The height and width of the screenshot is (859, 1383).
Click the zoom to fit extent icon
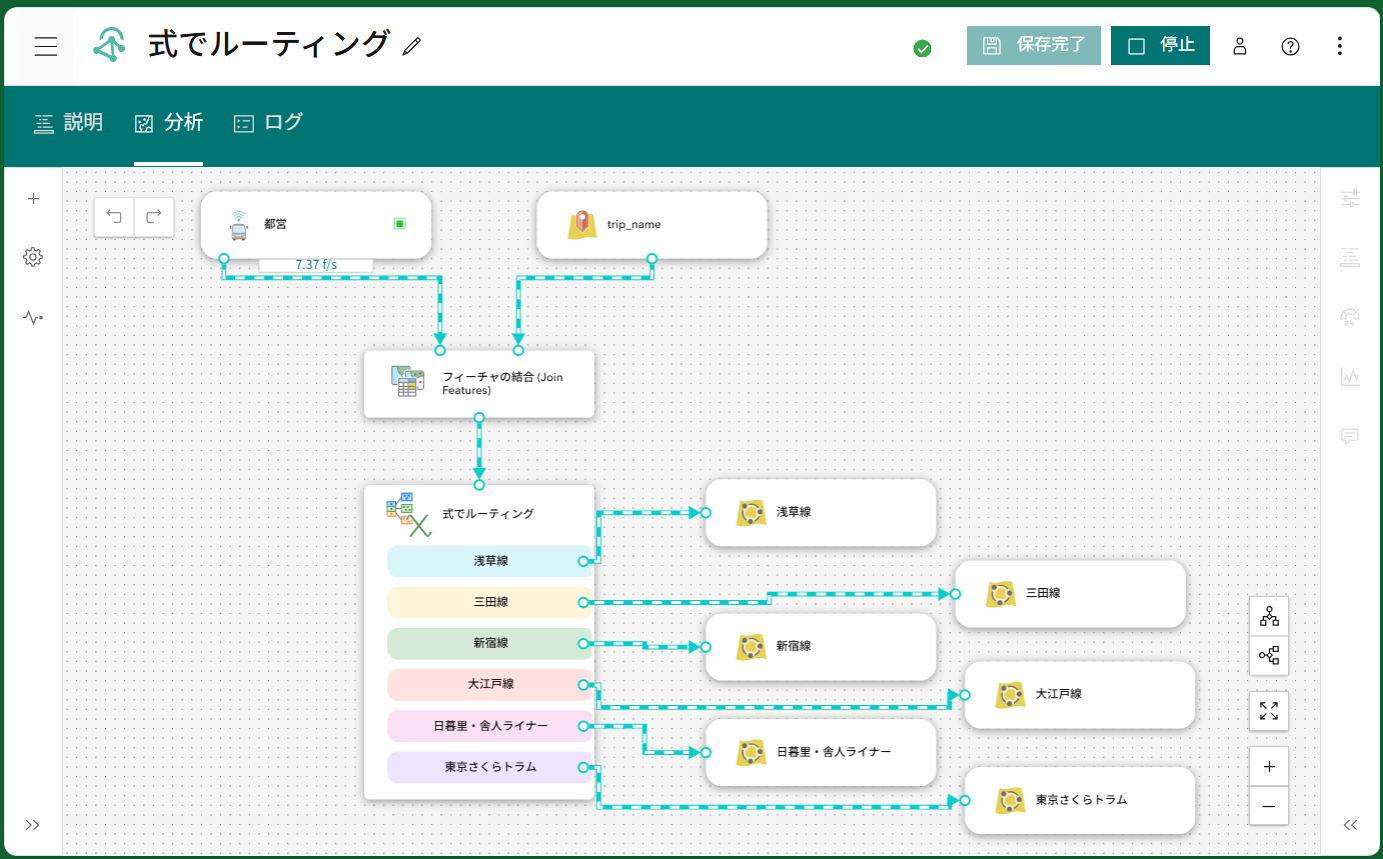tap(1268, 711)
